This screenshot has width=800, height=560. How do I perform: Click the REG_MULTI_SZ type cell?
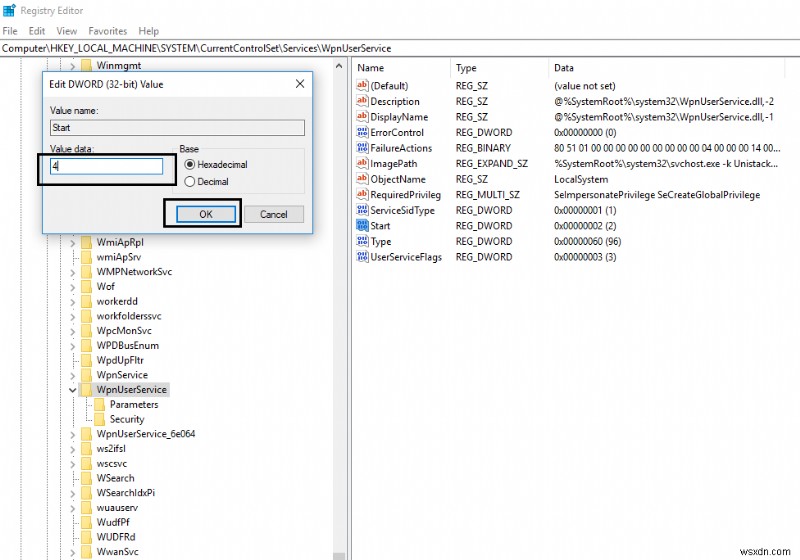[488, 195]
